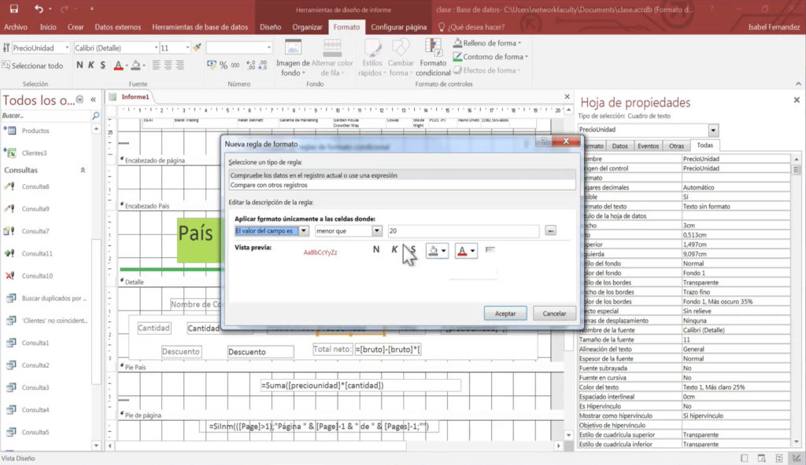806x465 pixels.
Task: Toggle bold N in the format rule dialog
Action: point(376,249)
